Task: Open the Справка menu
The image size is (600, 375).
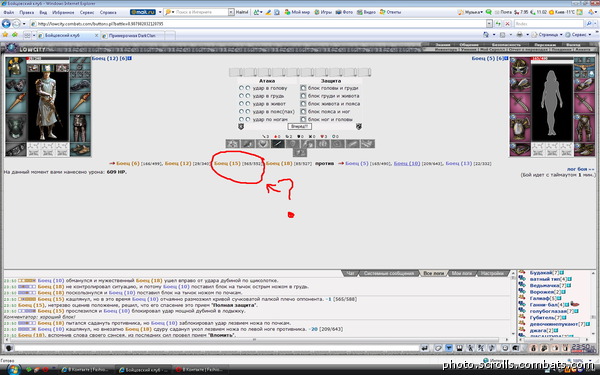Action: point(108,12)
